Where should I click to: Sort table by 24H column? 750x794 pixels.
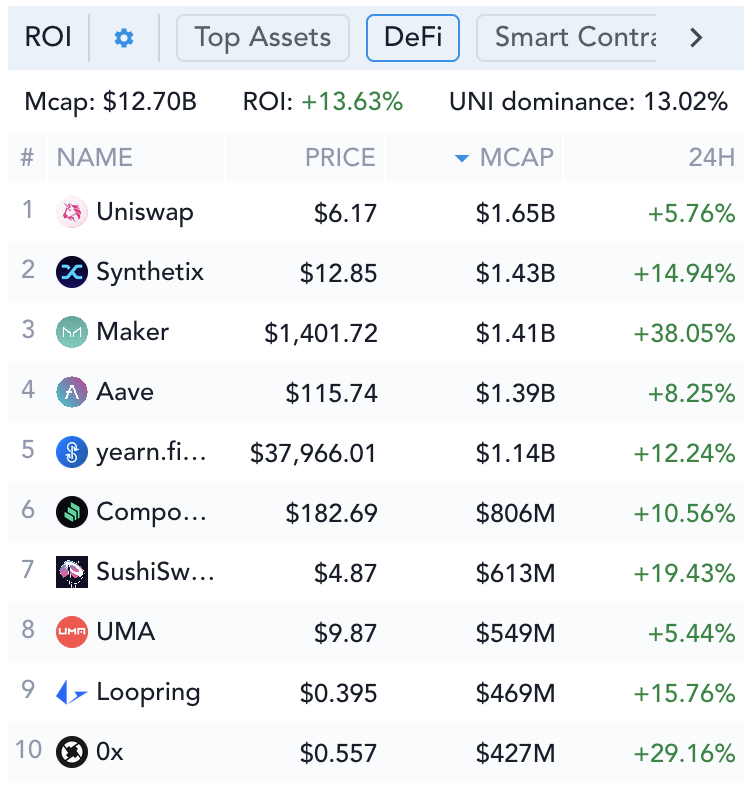coord(712,157)
